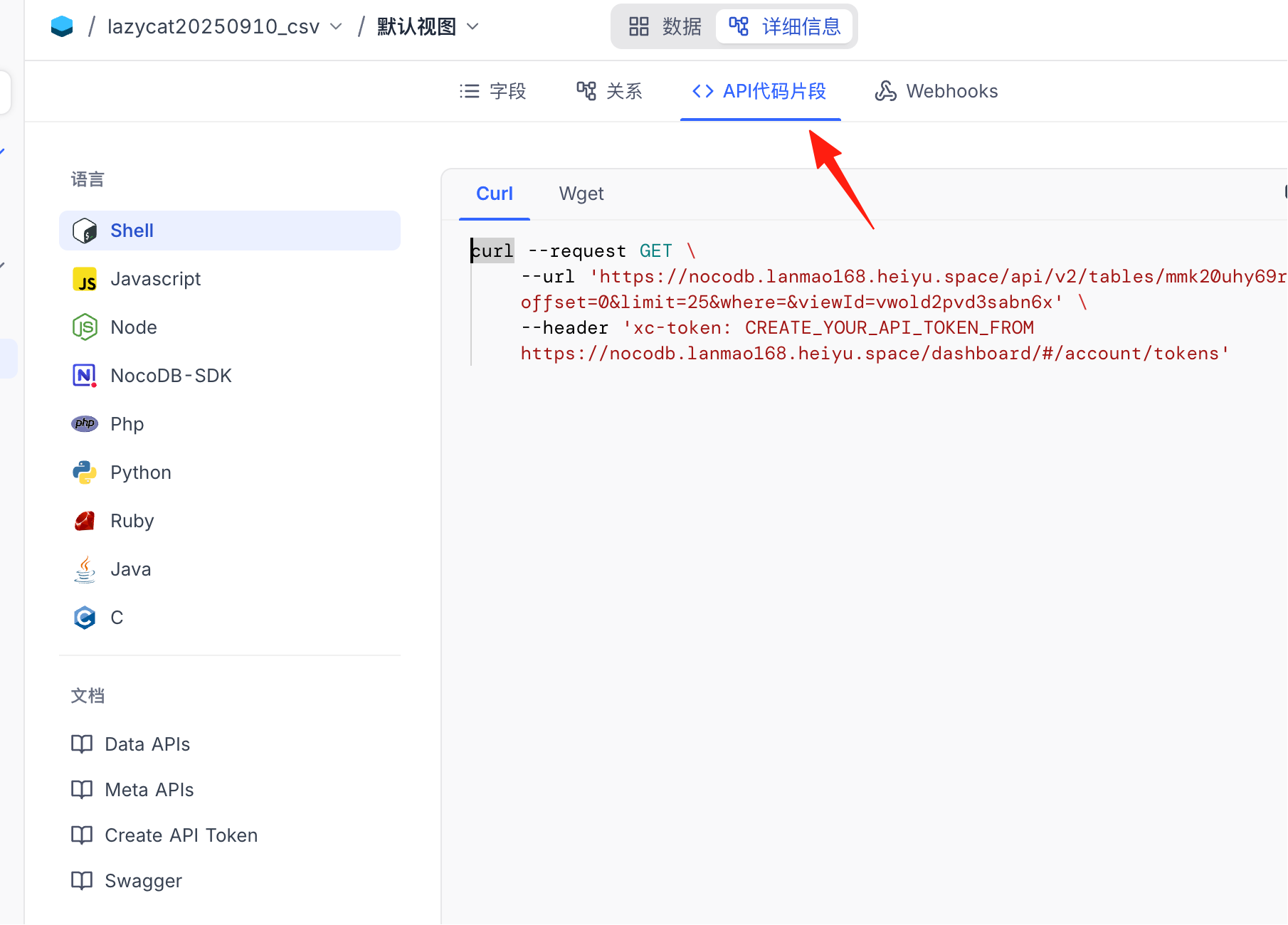1288x925 pixels.
Task: Click the Data APIs book icon
Action: (x=82, y=744)
